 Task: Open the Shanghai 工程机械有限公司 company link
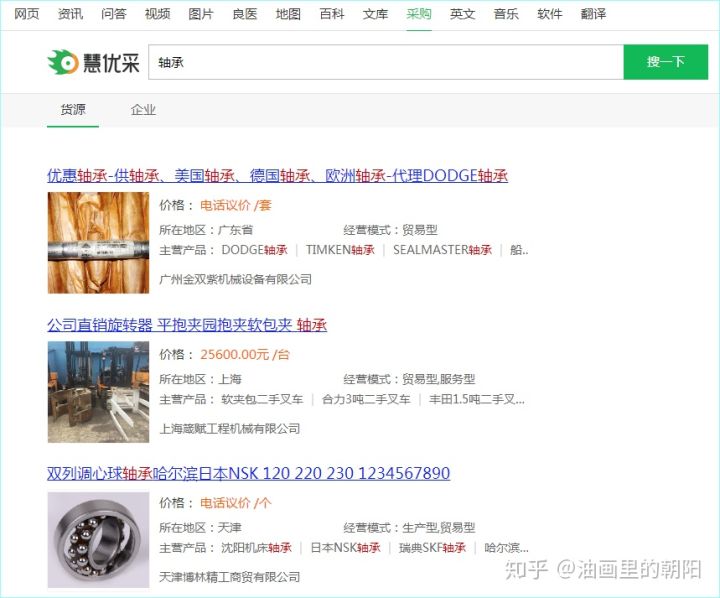point(230,429)
